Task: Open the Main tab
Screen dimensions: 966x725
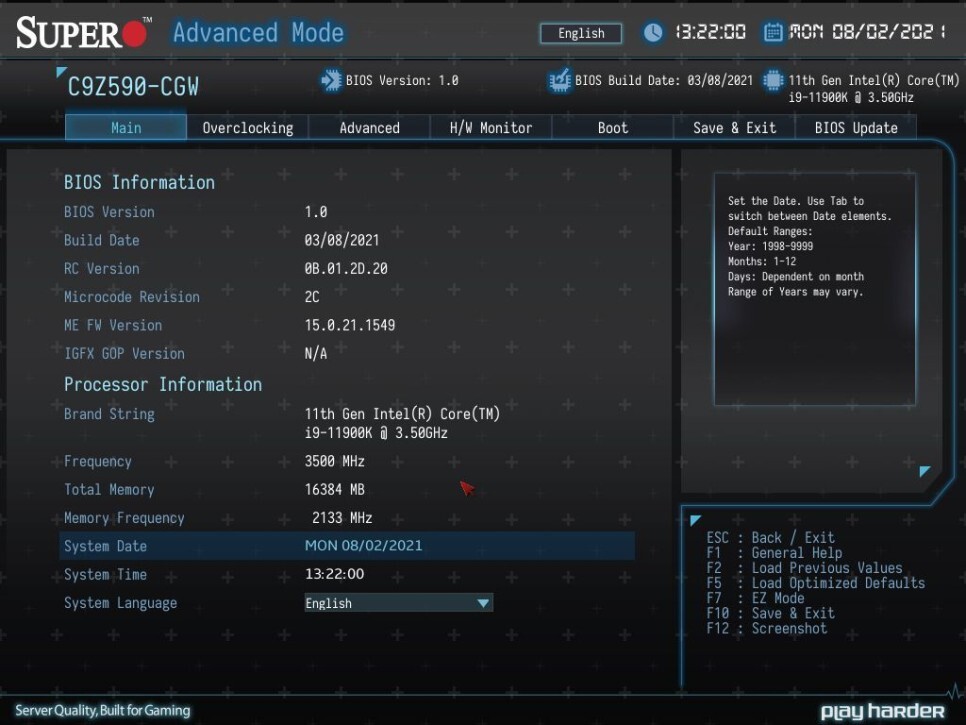Action: tap(126, 128)
